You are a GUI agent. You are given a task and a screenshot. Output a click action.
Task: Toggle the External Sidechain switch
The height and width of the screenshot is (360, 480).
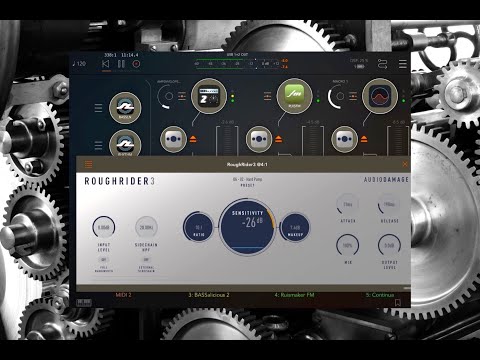click(x=146, y=260)
